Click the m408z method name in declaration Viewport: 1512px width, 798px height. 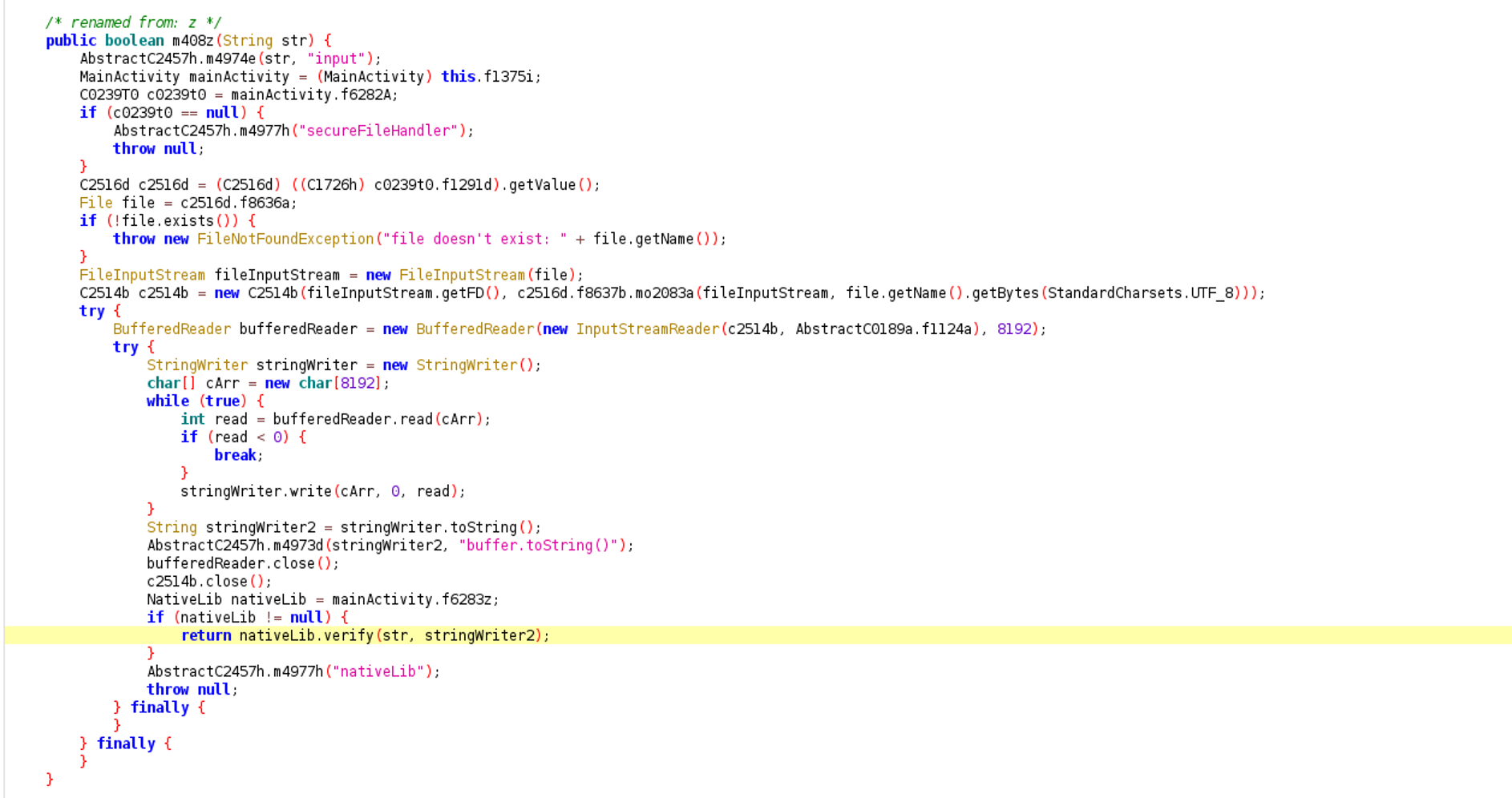193,41
